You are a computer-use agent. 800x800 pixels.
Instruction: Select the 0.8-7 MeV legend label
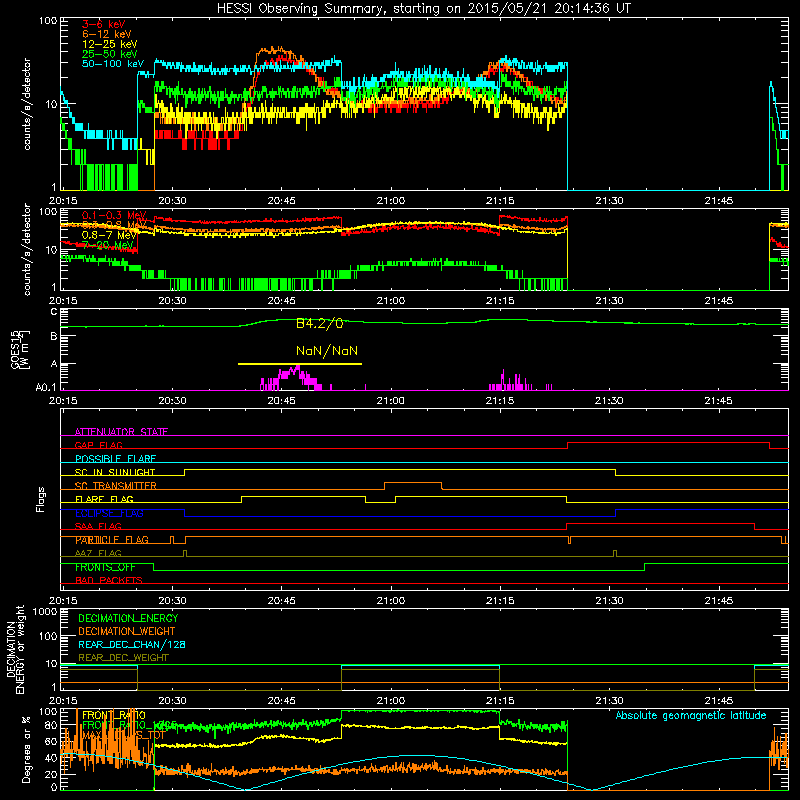109,235
